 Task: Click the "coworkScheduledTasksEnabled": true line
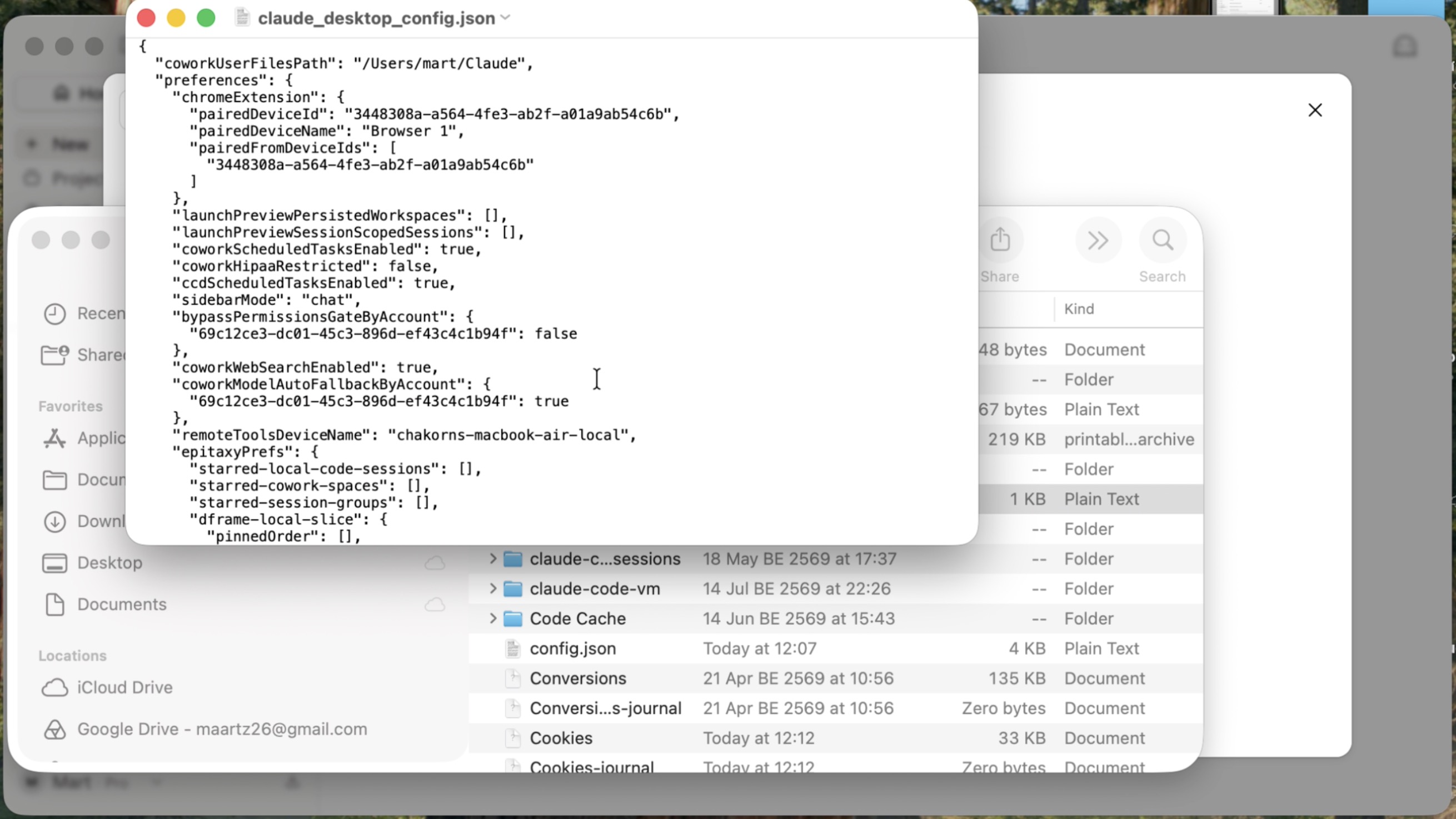tap(326, 249)
